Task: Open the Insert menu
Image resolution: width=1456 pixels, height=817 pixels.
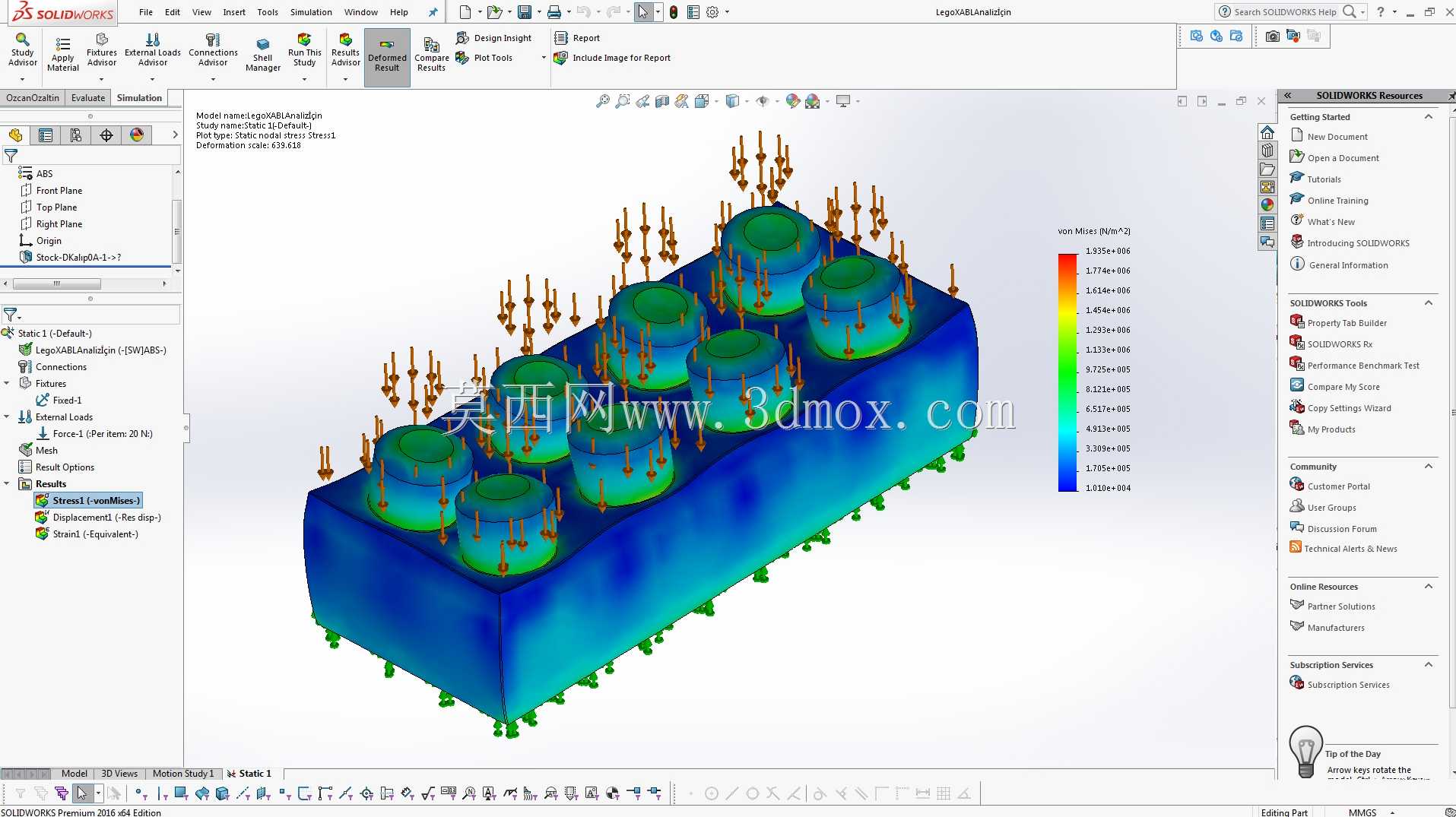Action: click(234, 12)
